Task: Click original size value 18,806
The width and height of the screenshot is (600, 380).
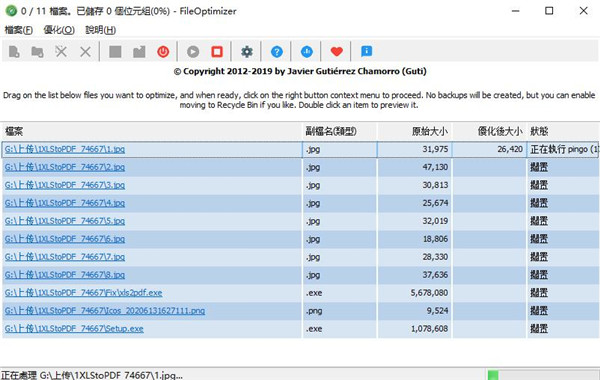Action: pyautogui.click(x=435, y=239)
